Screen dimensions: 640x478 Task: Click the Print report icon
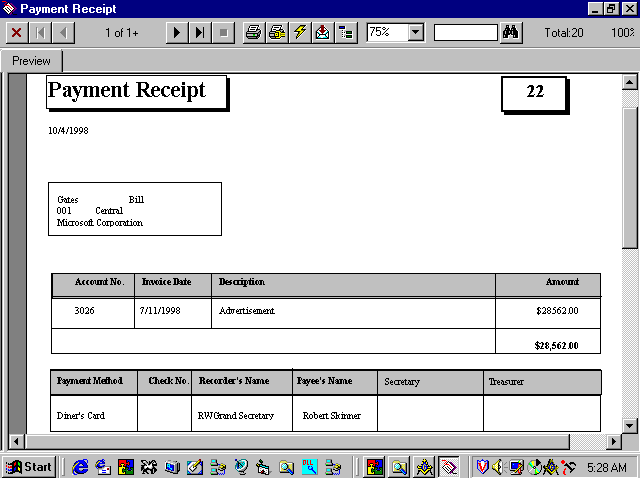pyautogui.click(x=254, y=32)
